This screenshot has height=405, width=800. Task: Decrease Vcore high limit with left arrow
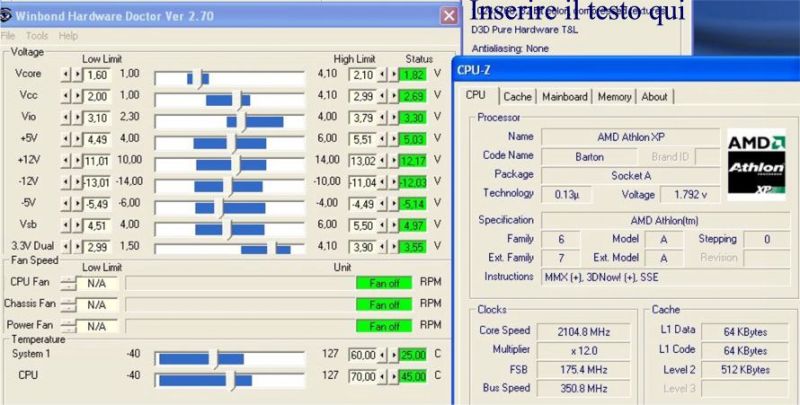tap(382, 75)
